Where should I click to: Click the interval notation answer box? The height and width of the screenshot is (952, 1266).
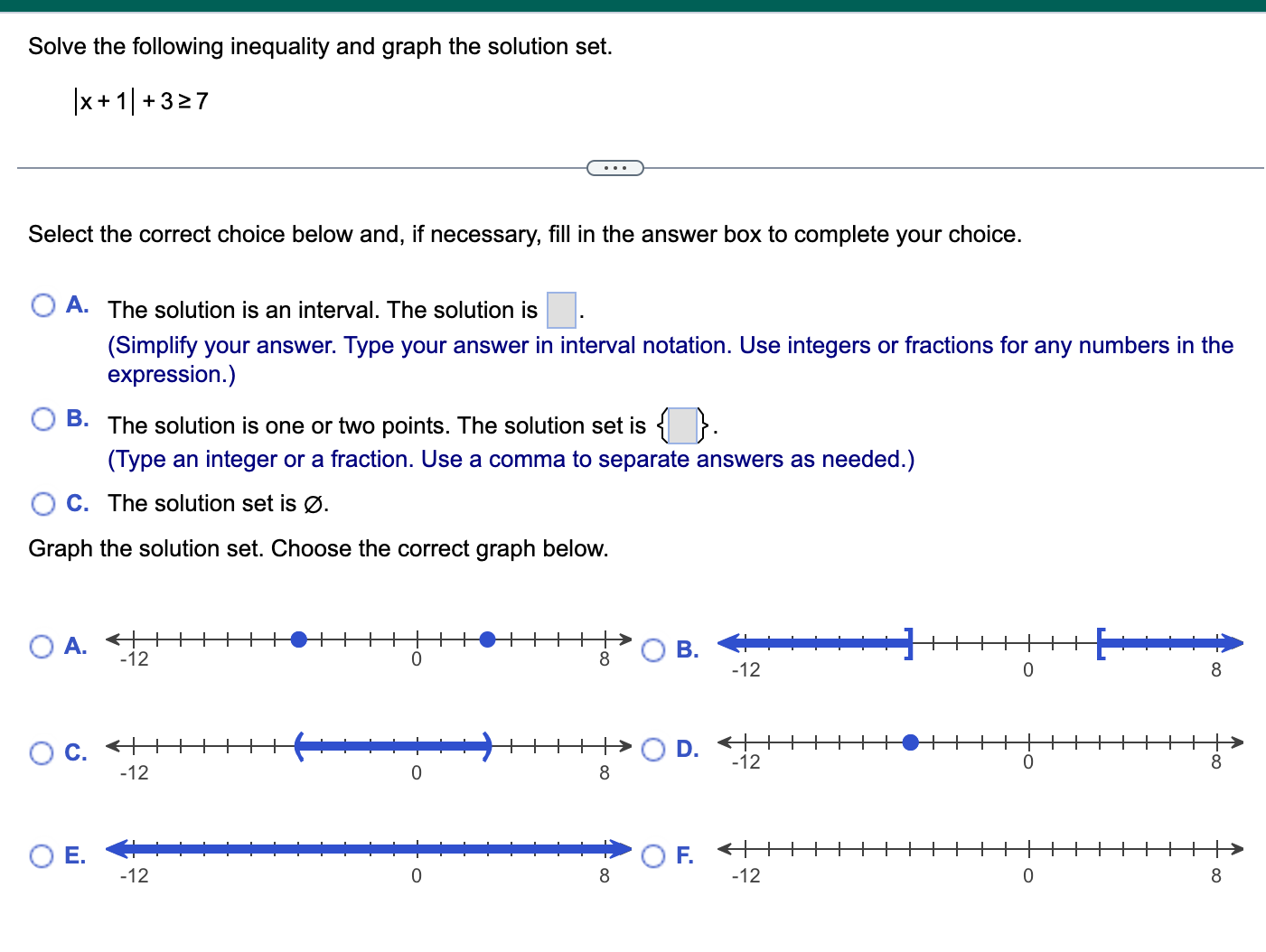(x=560, y=311)
